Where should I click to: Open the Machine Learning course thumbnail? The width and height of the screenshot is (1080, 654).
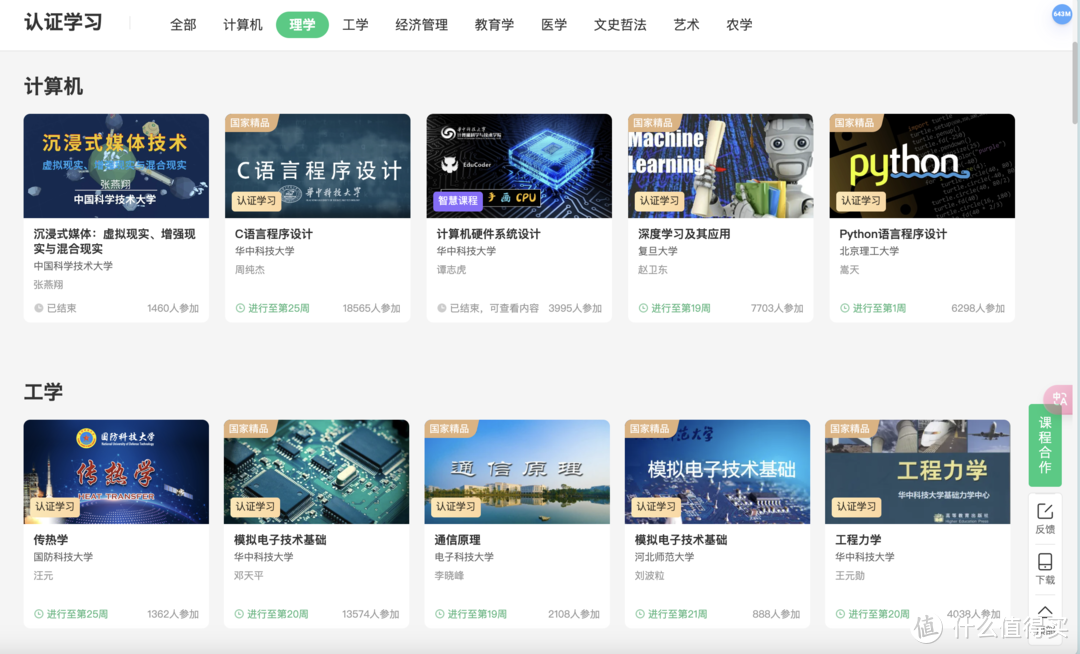(720, 166)
